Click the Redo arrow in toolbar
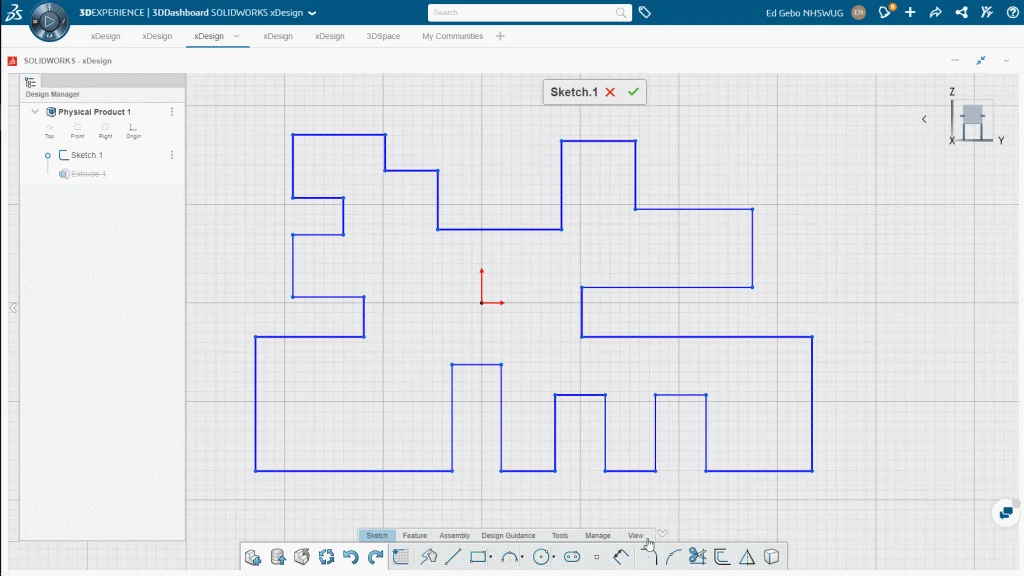This screenshot has height=576, width=1024. click(375, 557)
